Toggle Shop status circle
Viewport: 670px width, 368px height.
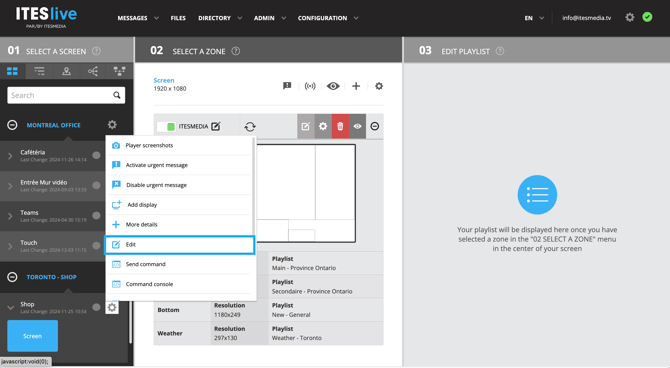(x=97, y=307)
